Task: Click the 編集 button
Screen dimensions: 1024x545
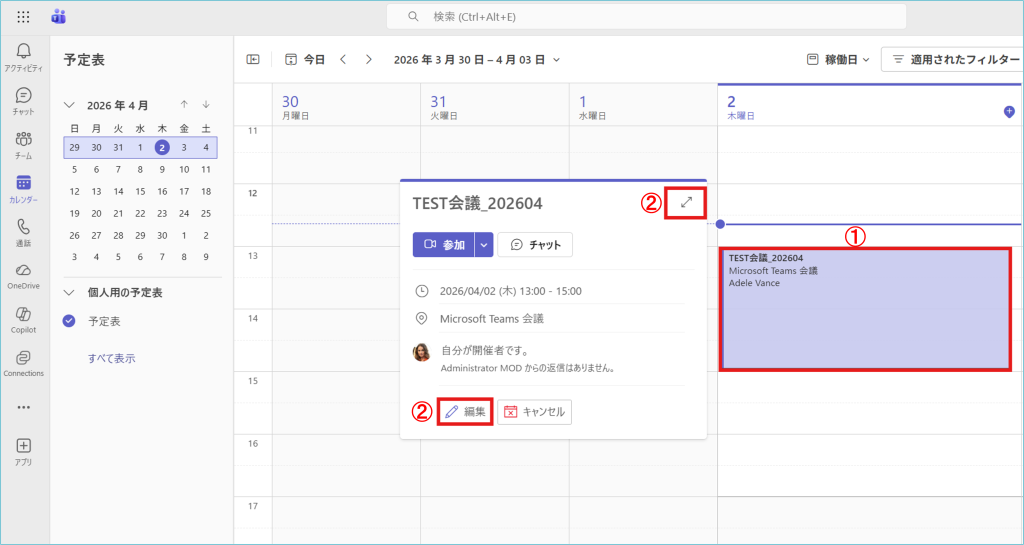Action: tap(465, 411)
